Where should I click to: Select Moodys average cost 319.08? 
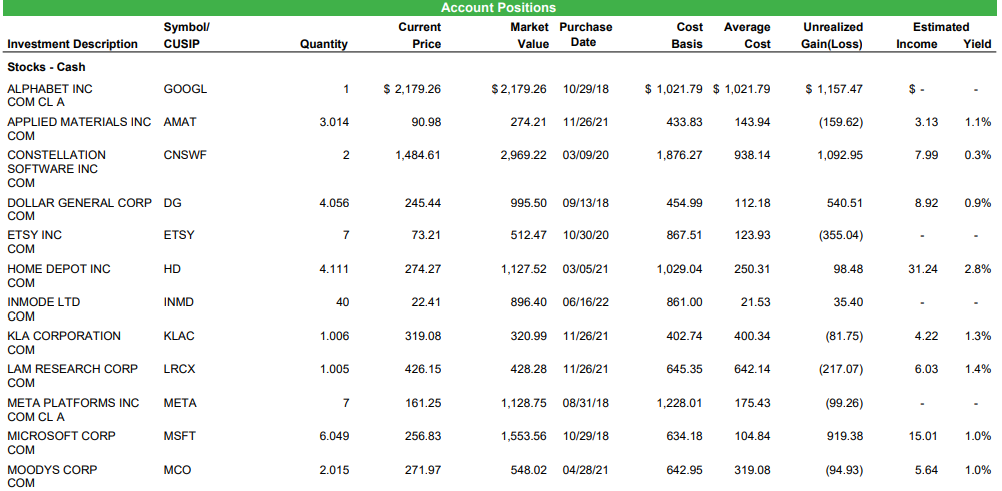(752, 470)
